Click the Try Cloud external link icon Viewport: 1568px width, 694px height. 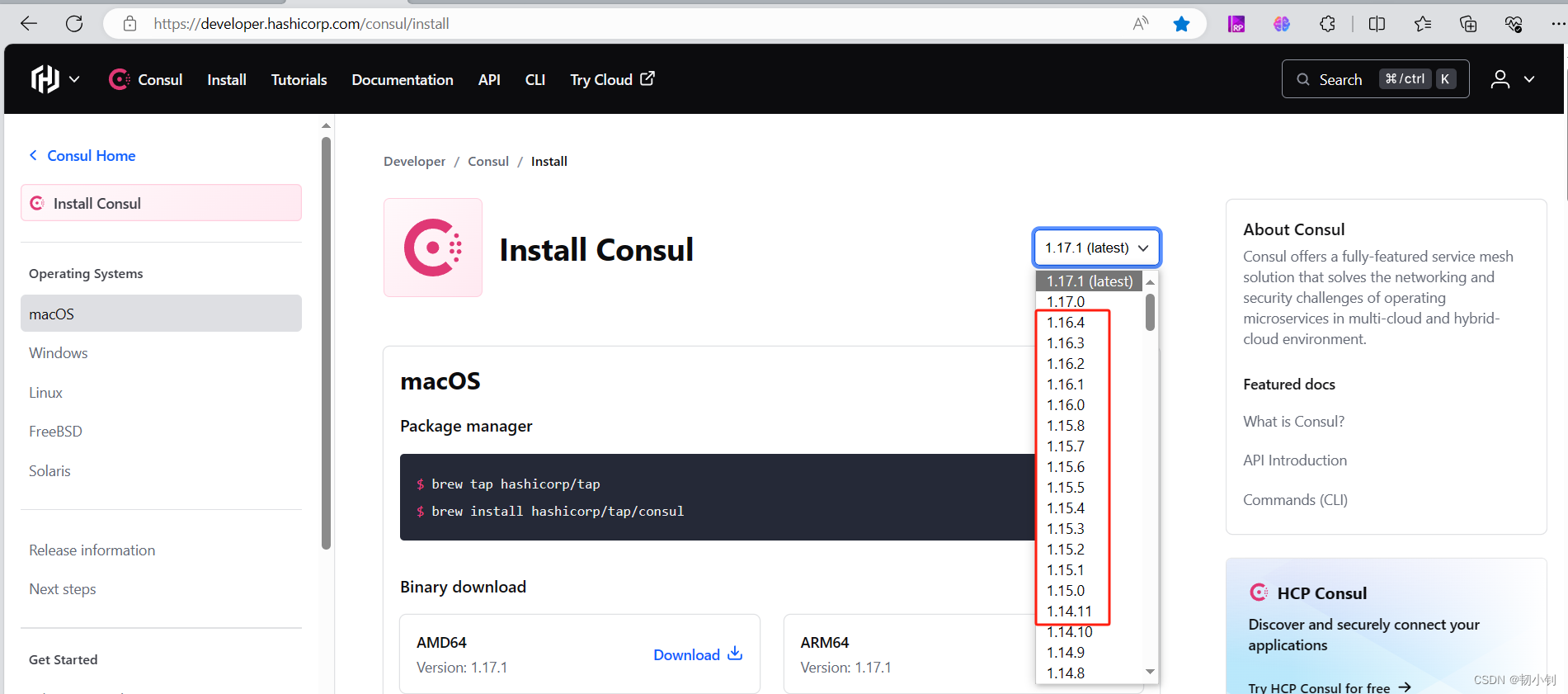click(647, 78)
